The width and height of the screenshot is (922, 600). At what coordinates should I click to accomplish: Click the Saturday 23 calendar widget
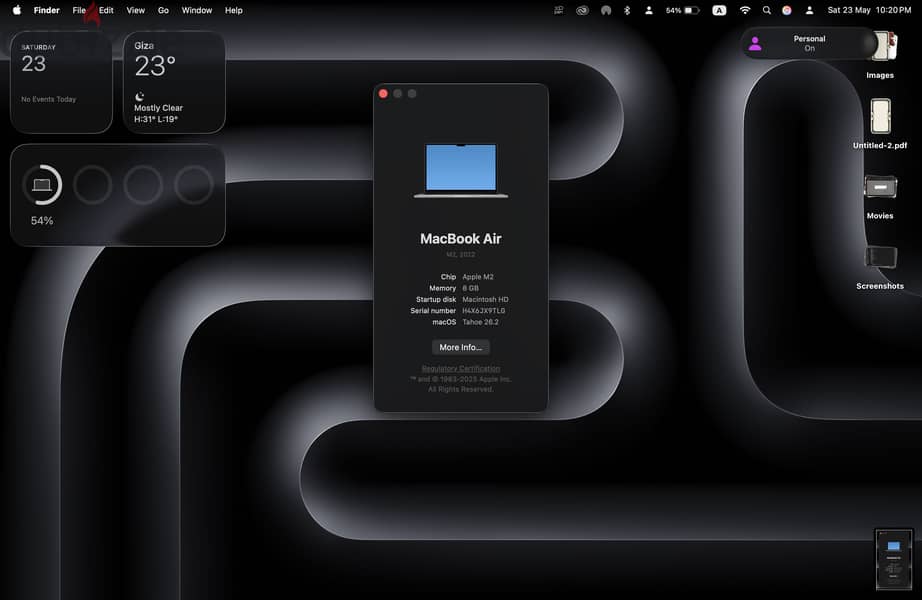coord(61,82)
